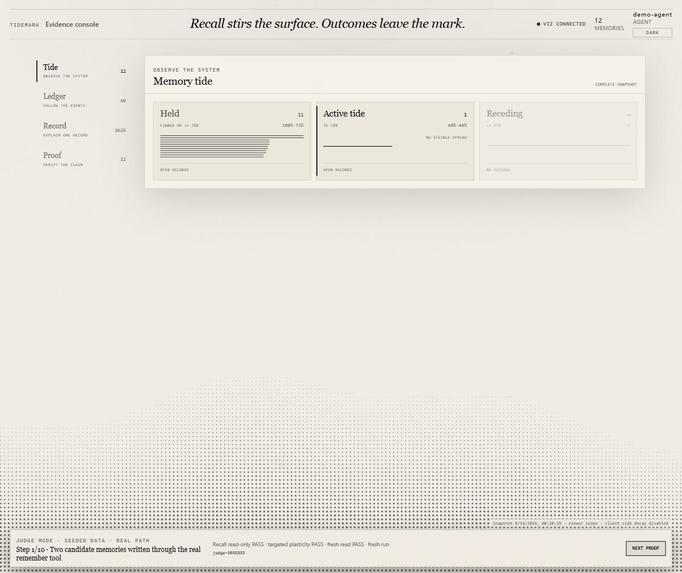Click the Step 1/10 description text
The height and width of the screenshot is (573, 682).
tap(108, 553)
